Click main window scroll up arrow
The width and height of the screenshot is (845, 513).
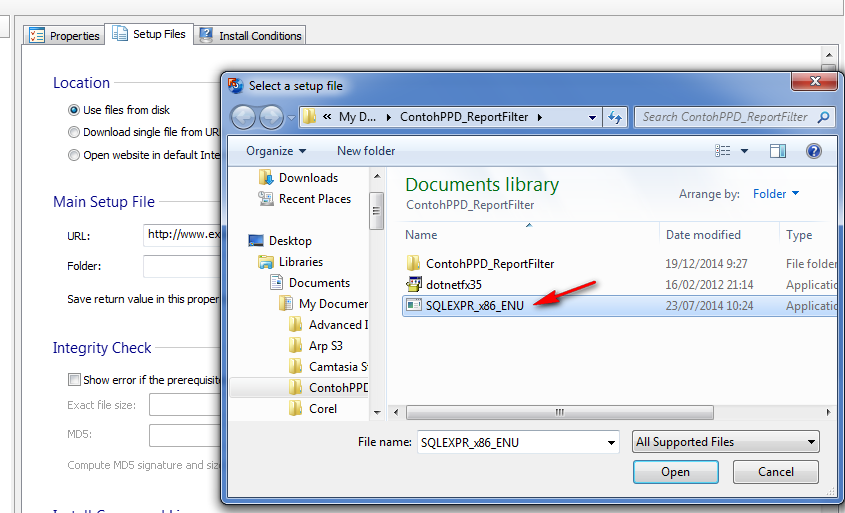(x=829, y=54)
